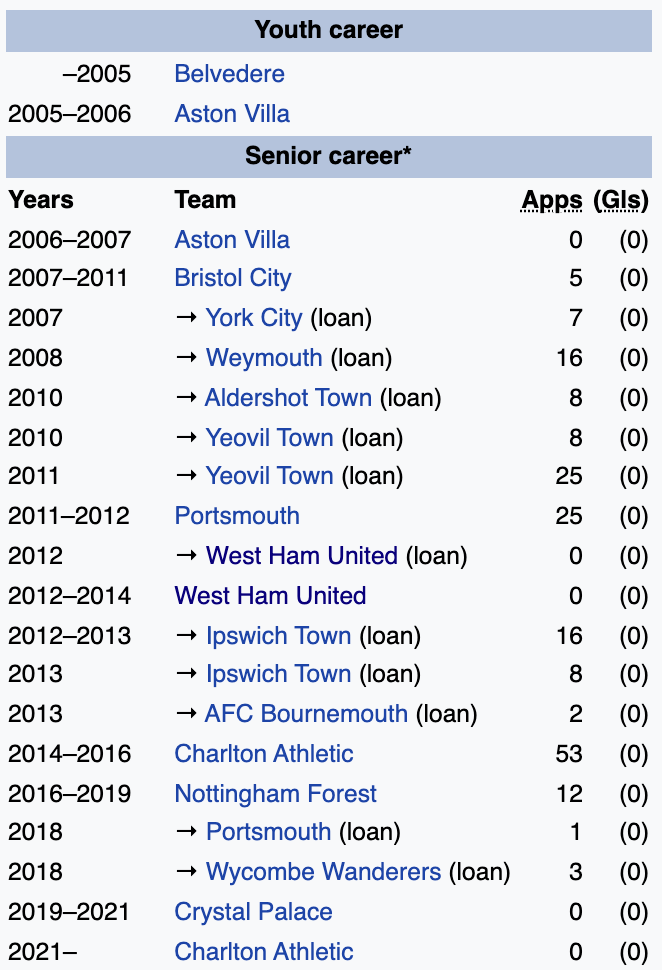Open Aston Villa link for 2006–2007
The width and height of the screenshot is (662, 970).
[x=232, y=240]
